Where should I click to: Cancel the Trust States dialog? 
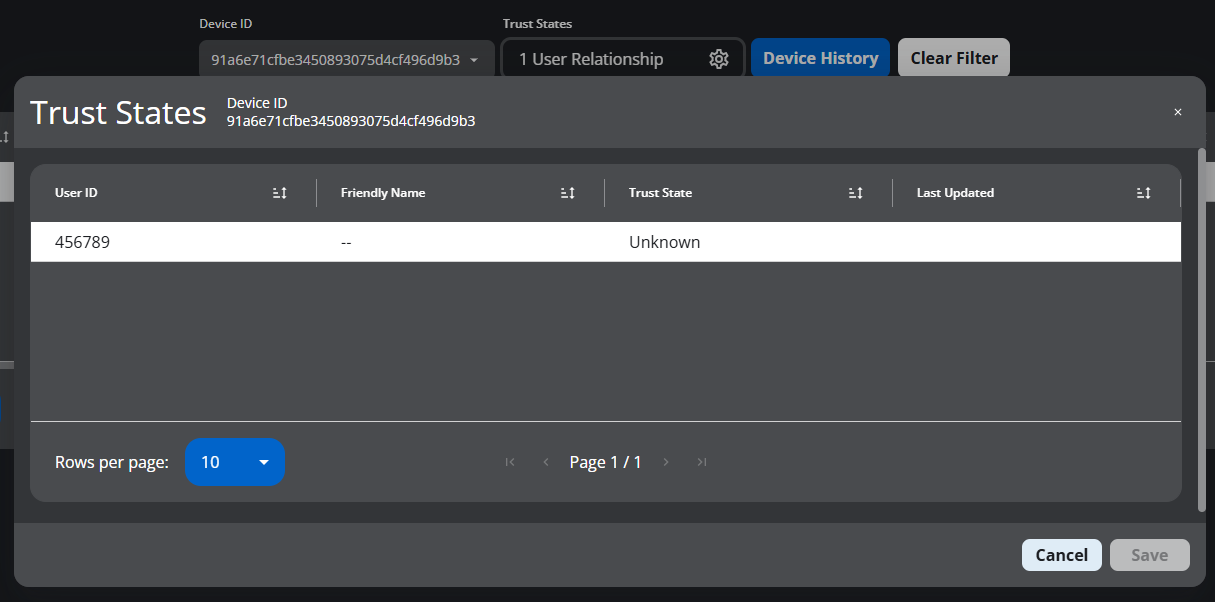(x=1062, y=555)
